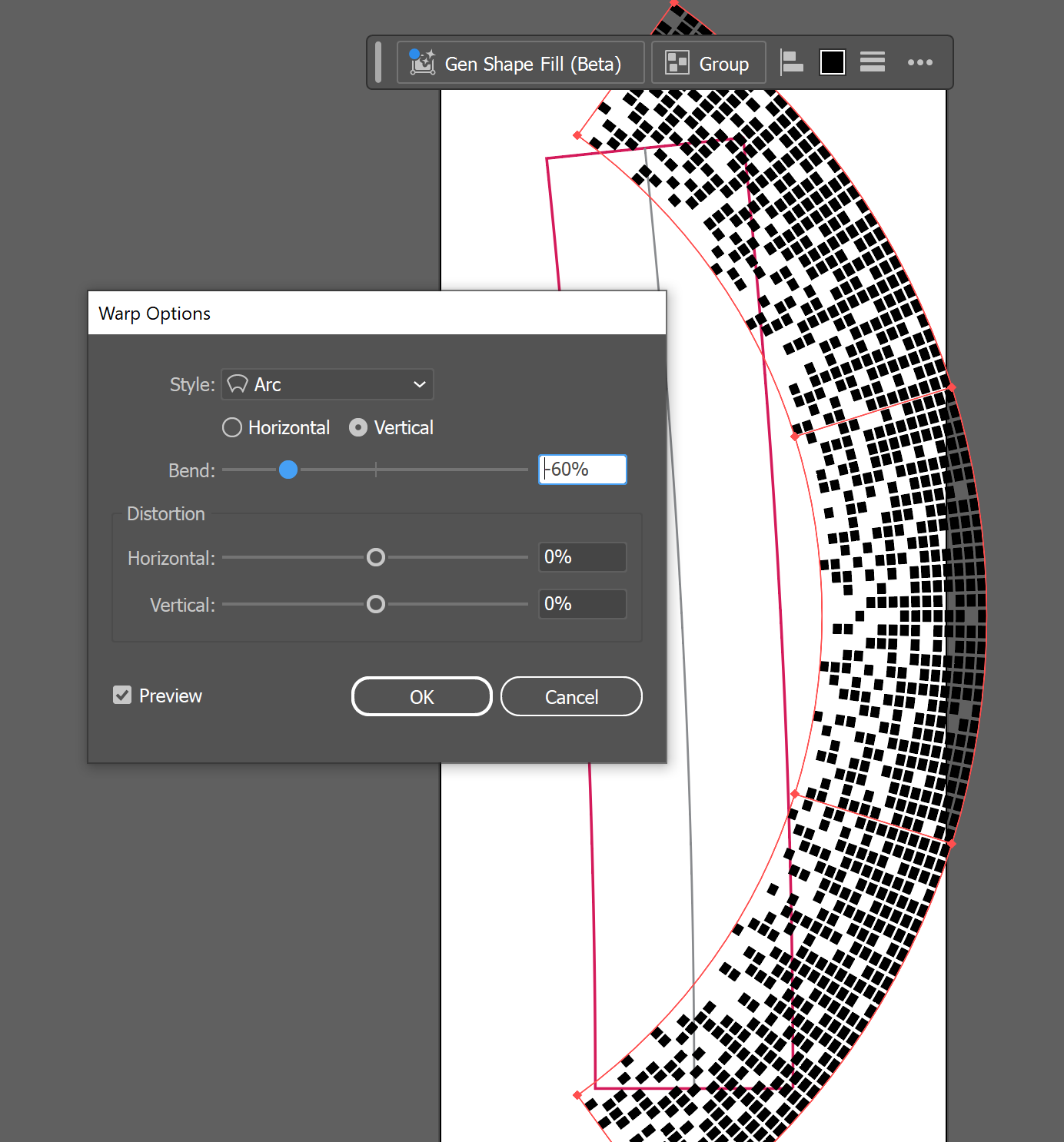1064x1142 pixels.
Task: Click the Gen Shape Fill (Beta) button
Action: click(520, 63)
